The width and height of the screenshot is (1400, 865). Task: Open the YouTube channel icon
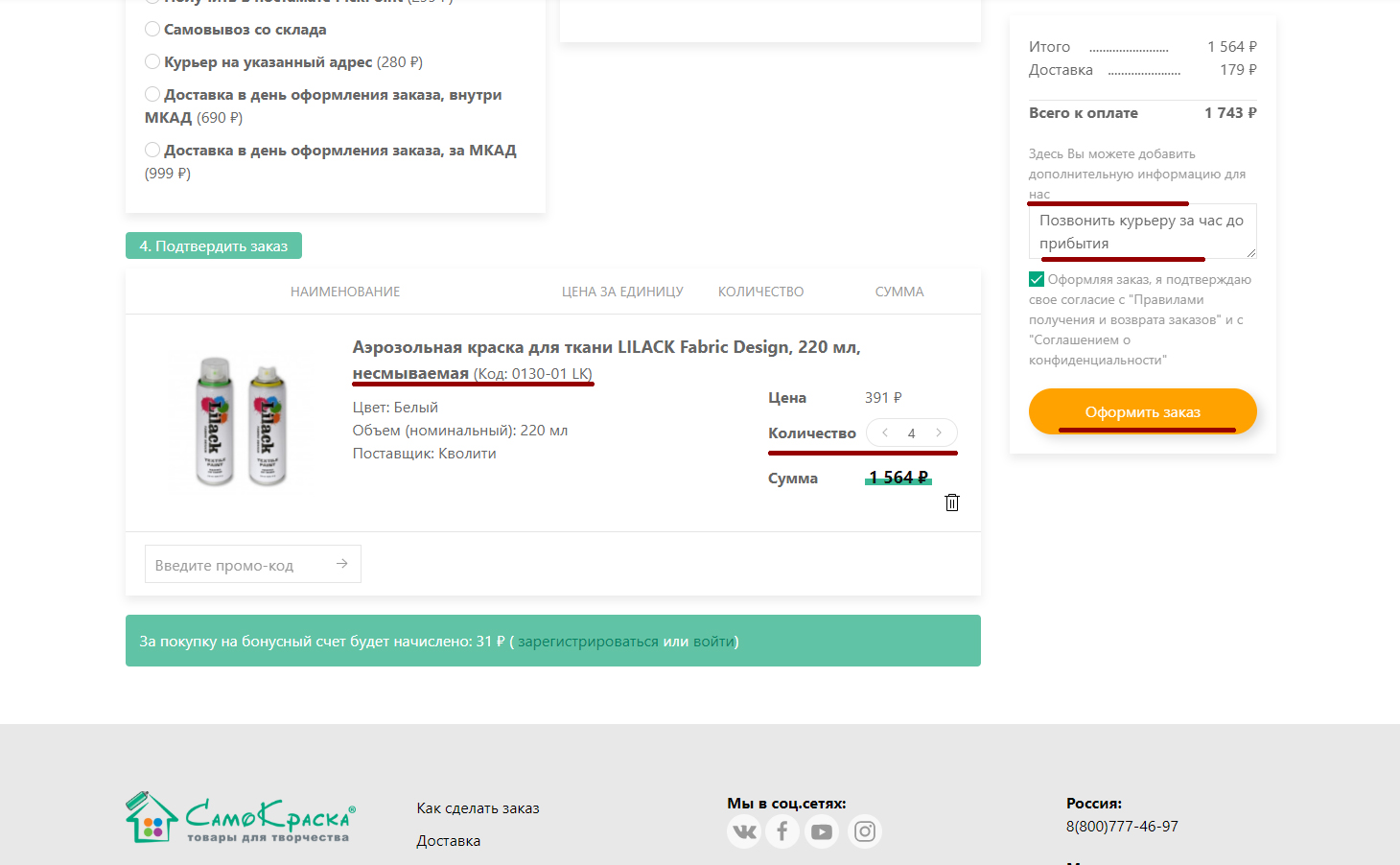(x=822, y=831)
